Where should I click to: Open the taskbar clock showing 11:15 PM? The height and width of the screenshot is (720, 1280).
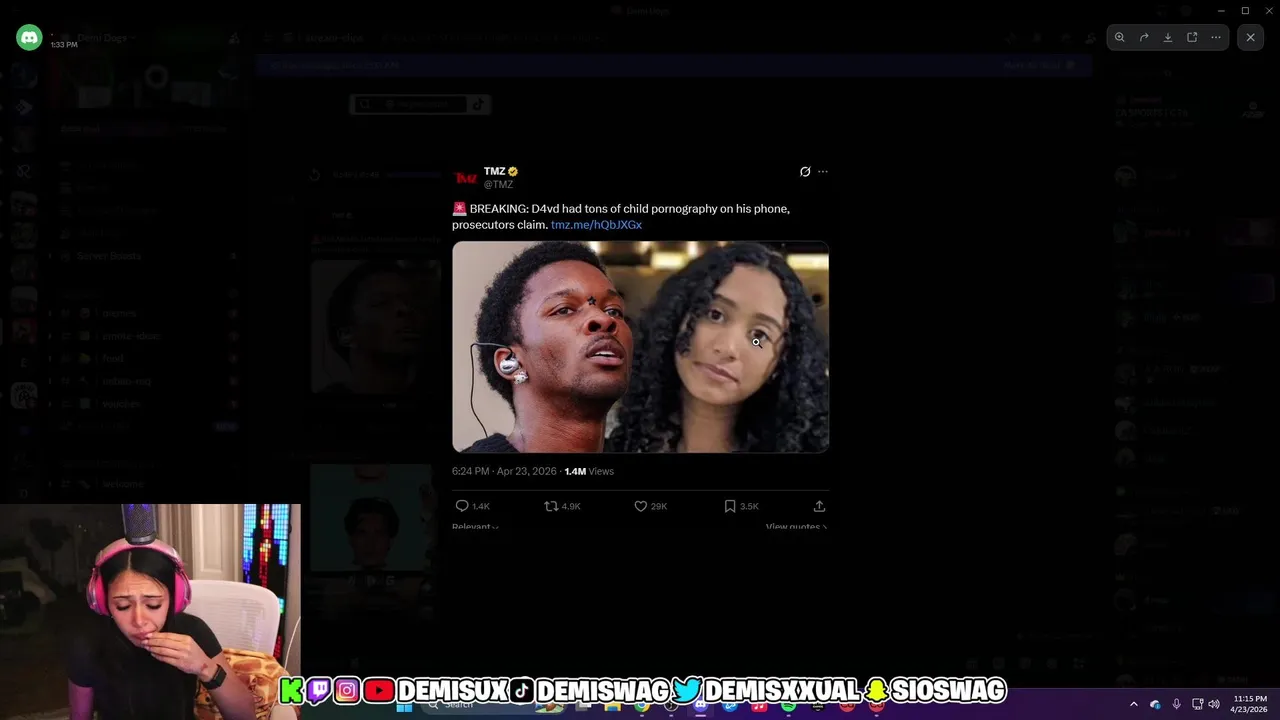pyautogui.click(x=1250, y=704)
